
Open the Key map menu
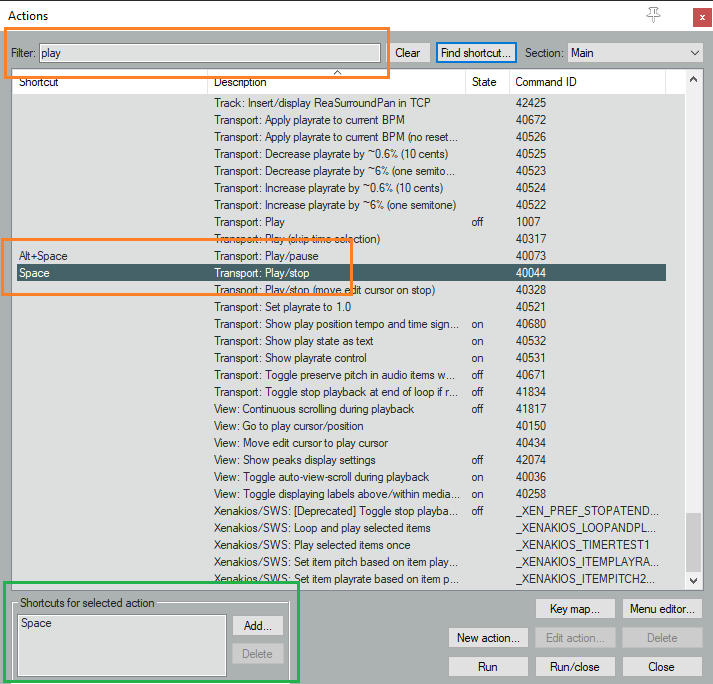(574, 609)
